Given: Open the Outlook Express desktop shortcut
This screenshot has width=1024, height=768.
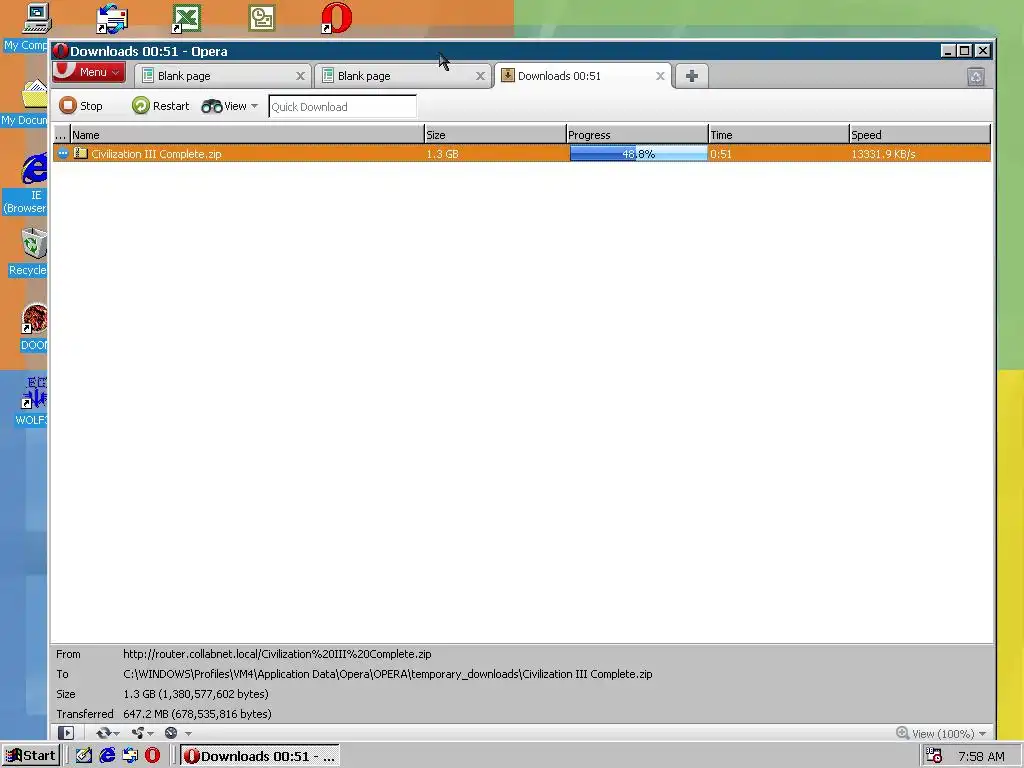Looking at the screenshot, I should [112, 19].
